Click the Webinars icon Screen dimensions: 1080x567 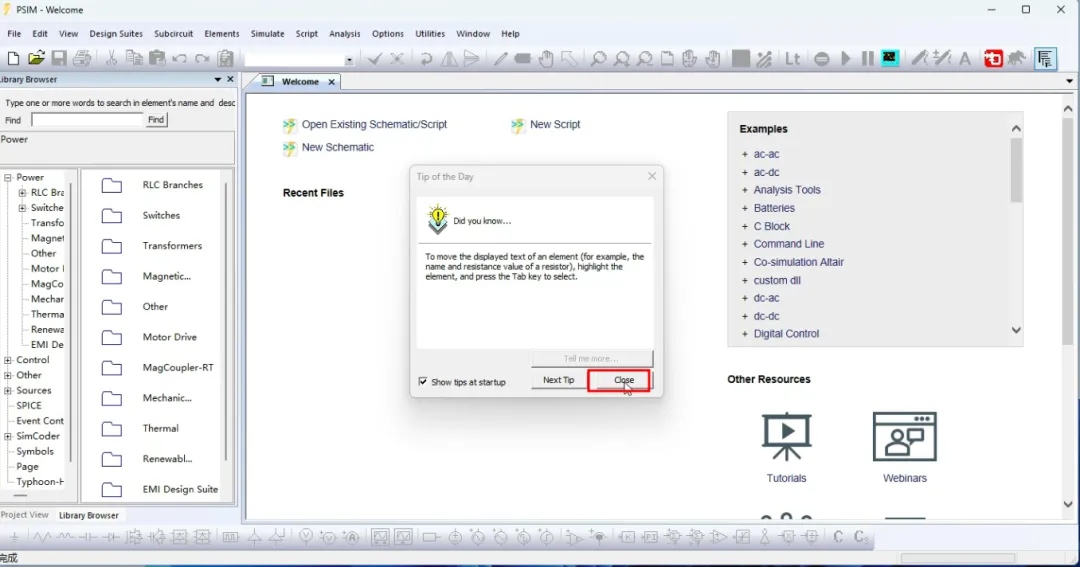click(904, 437)
